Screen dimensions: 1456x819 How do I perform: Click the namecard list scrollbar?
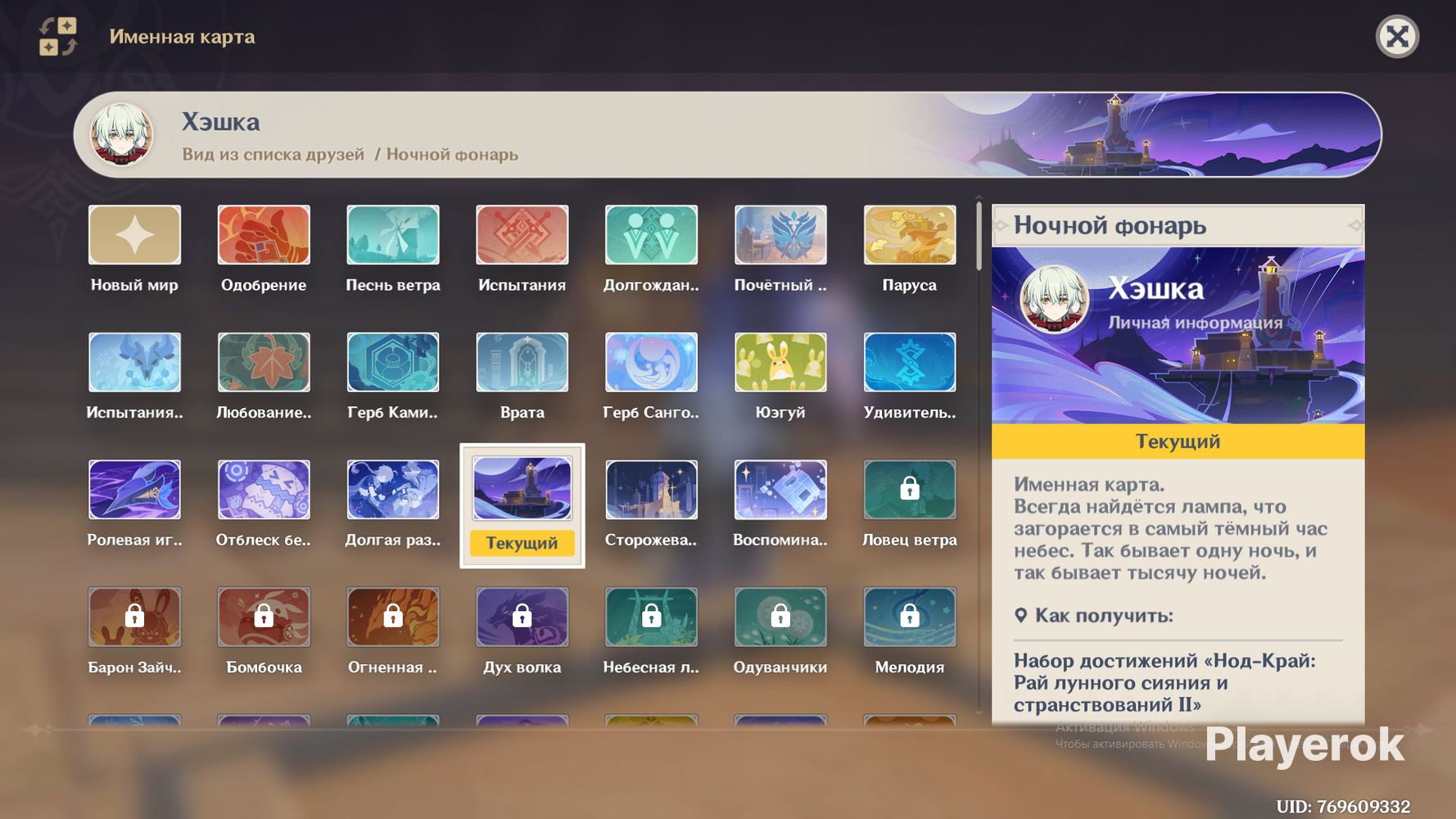coord(979,236)
